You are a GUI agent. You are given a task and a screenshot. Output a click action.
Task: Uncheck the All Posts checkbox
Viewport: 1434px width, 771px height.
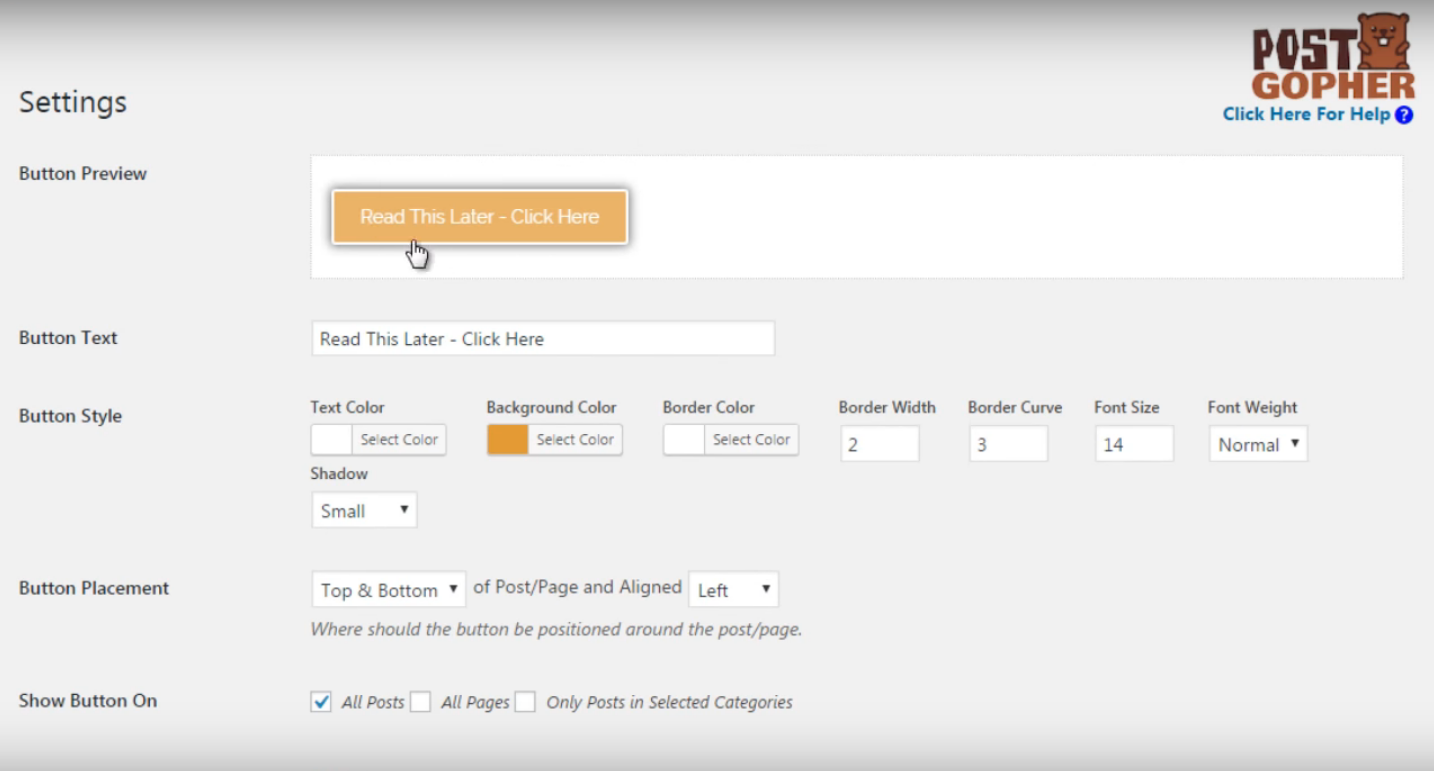[x=321, y=702]
